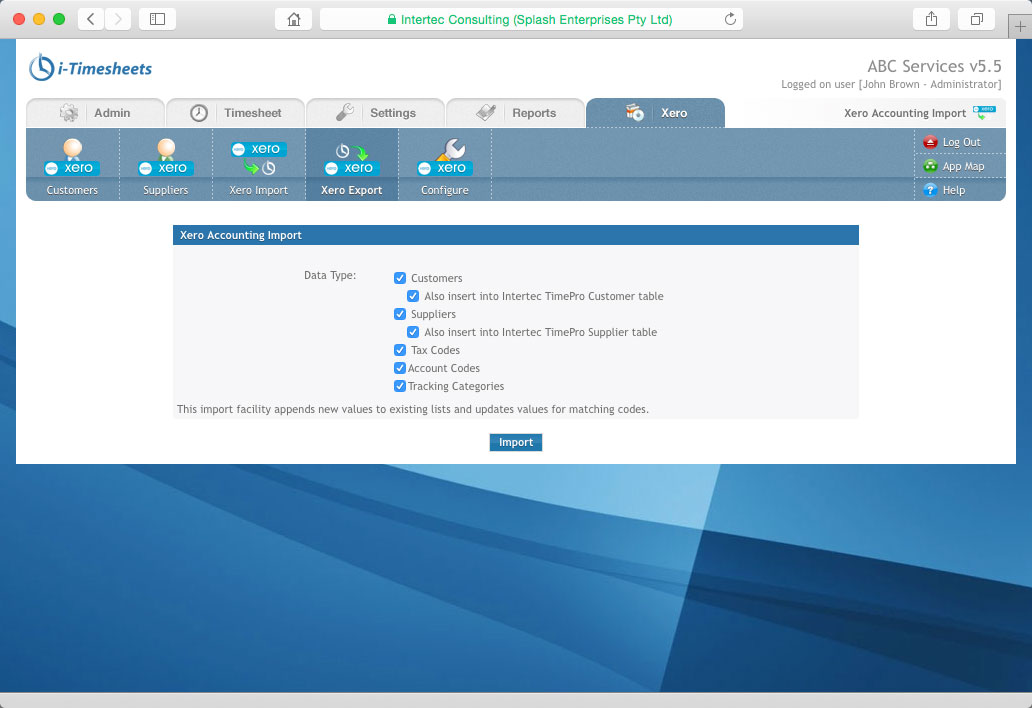Switch to the Admin tab
The image size is (1032, 708).
[95, 113]
